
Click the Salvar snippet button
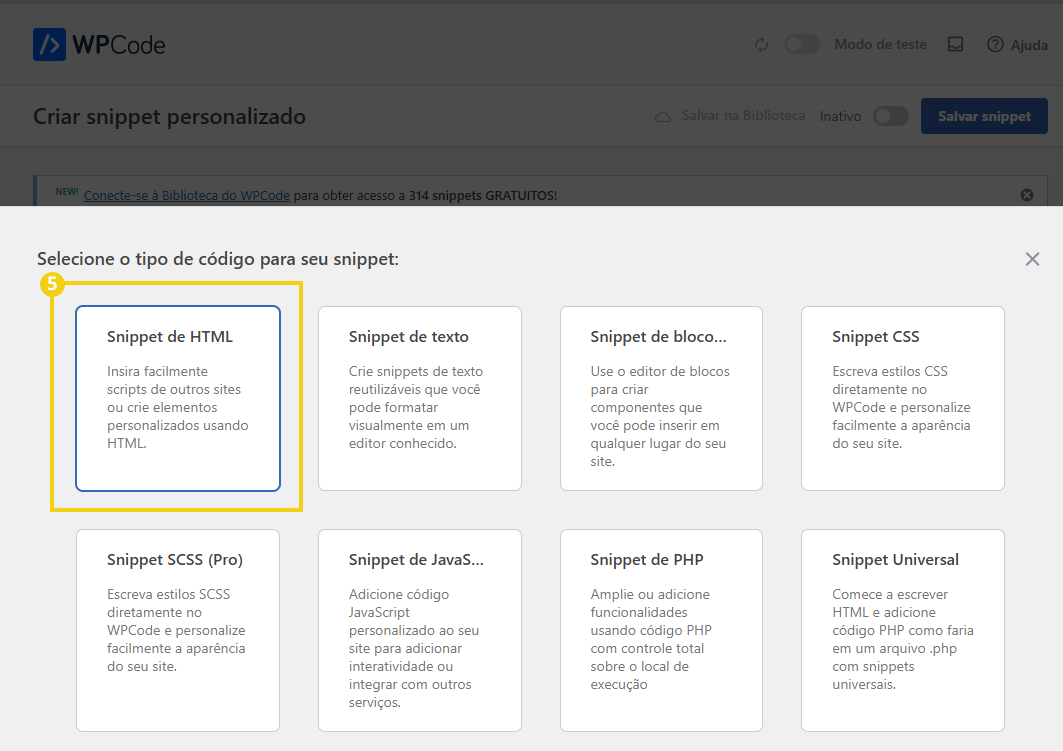[984, 116]
